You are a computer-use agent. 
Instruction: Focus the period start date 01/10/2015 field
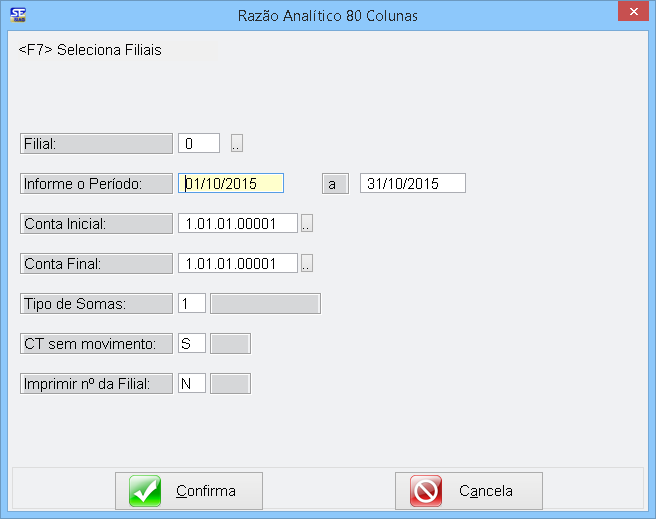231,184
